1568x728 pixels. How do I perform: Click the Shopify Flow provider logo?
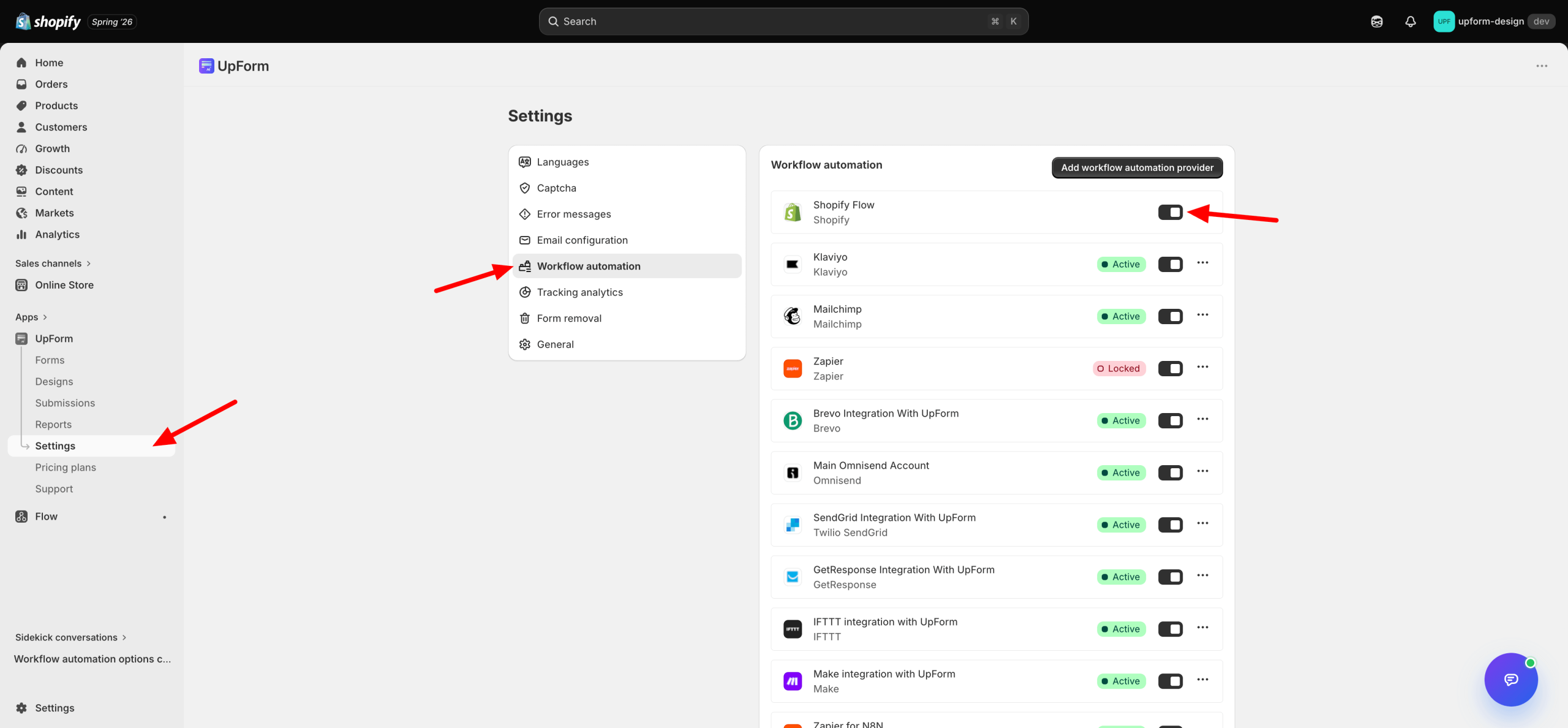793,213
